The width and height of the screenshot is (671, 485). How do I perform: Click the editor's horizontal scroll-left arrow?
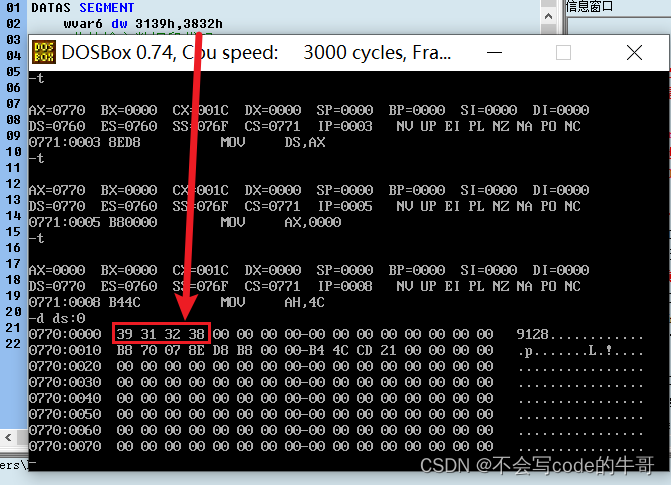coord(8,437)
